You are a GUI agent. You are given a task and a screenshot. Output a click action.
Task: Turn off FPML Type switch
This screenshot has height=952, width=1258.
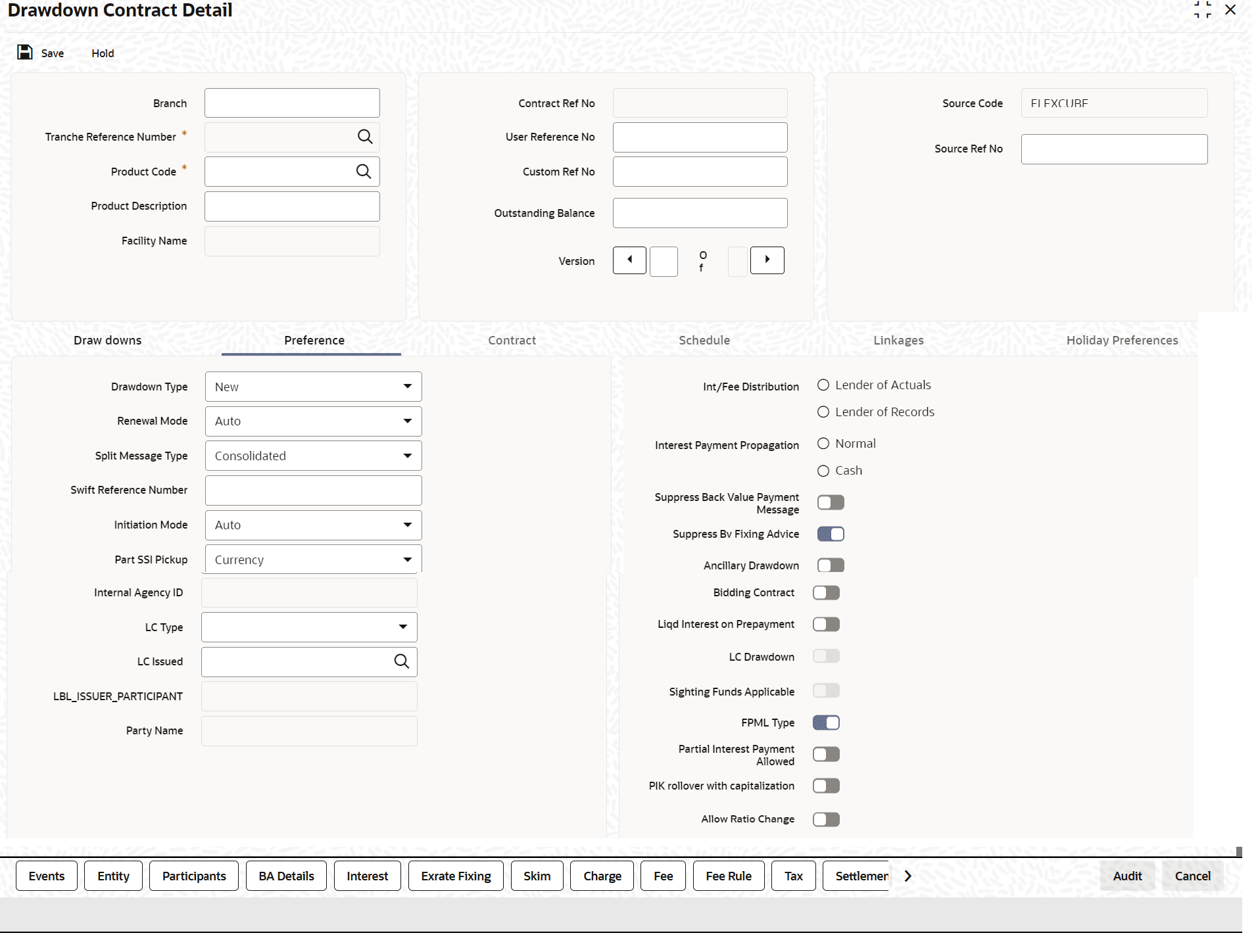[x=826, y=723]
